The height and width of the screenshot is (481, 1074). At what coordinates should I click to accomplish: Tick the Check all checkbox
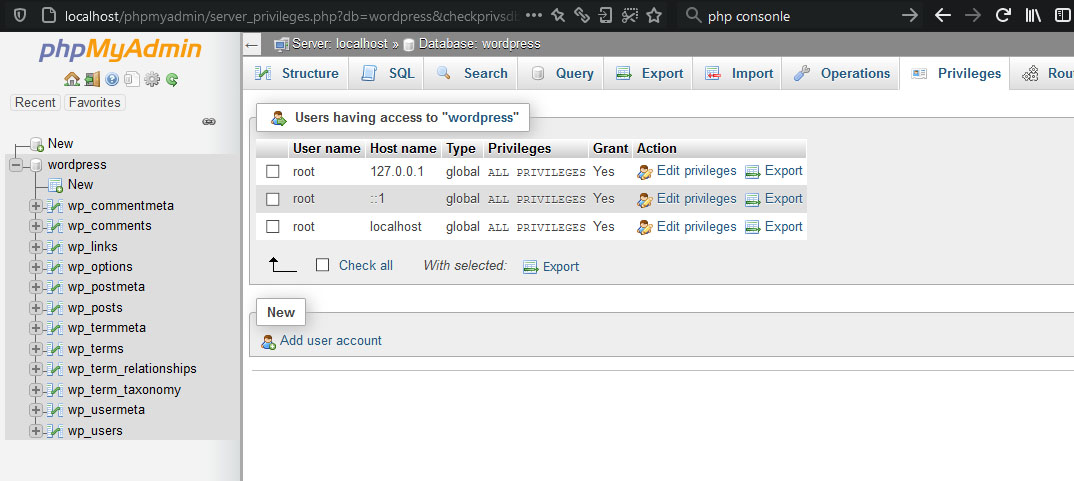click(323, 265)
